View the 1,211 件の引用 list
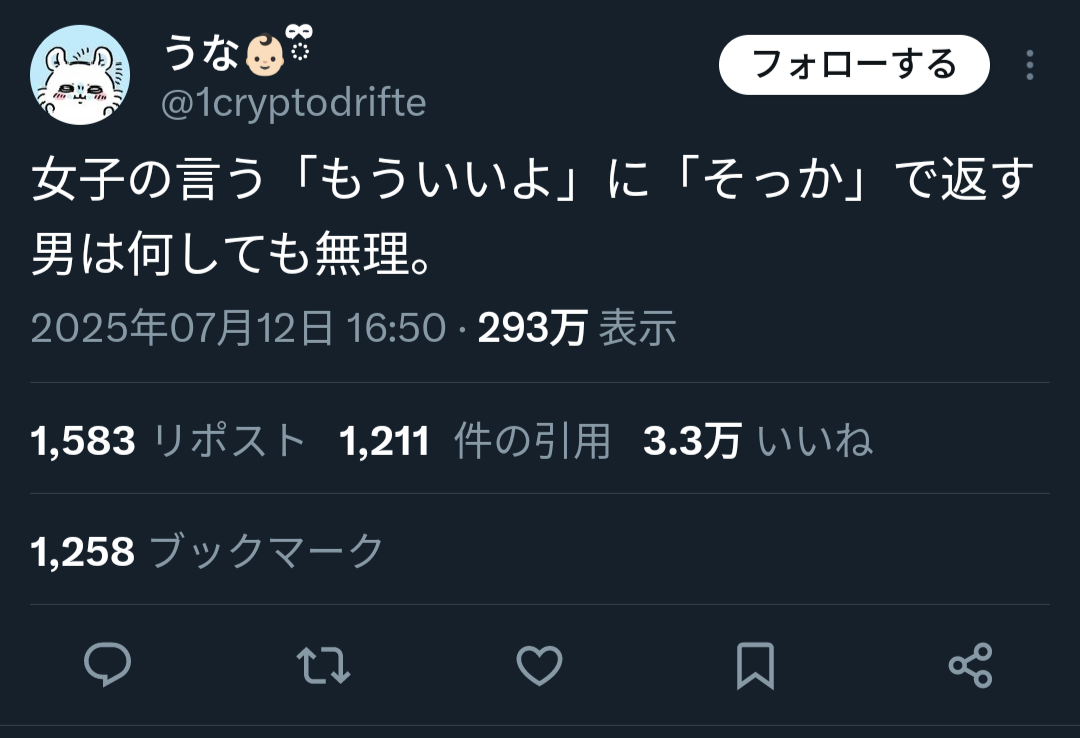1080x738 pixels. [x=475, y=441]
